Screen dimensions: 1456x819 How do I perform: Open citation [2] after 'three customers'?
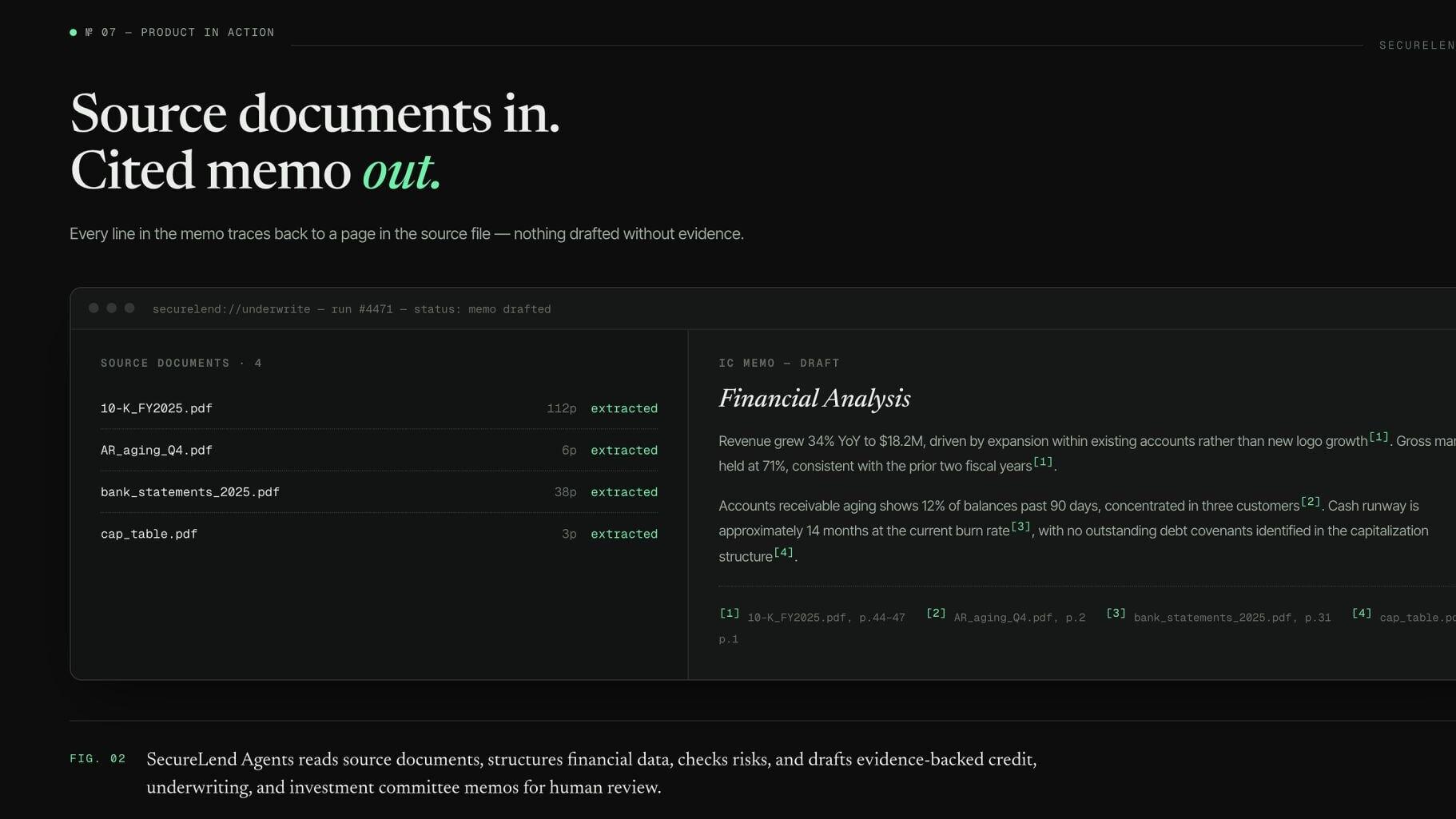[1311, 502]
